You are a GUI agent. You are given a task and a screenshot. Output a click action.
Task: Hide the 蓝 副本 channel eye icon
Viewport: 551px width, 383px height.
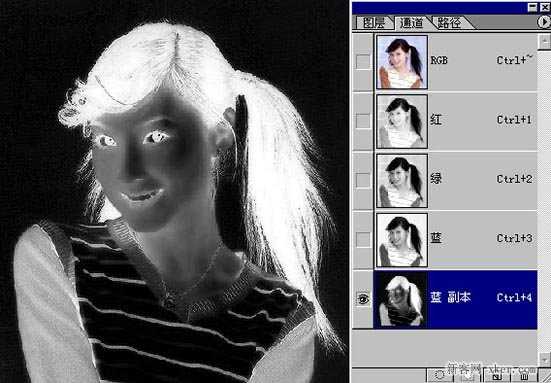(x=362, y=299)
